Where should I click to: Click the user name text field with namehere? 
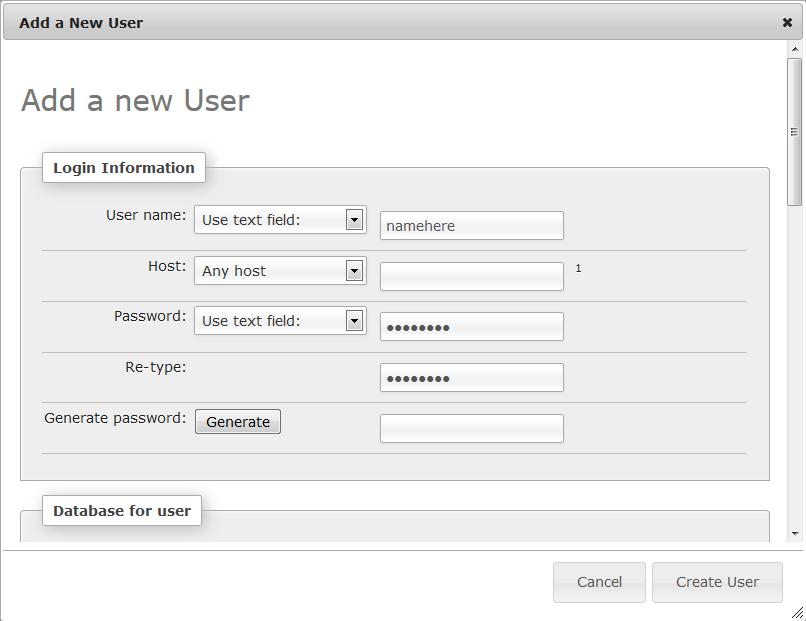[472, 226]
